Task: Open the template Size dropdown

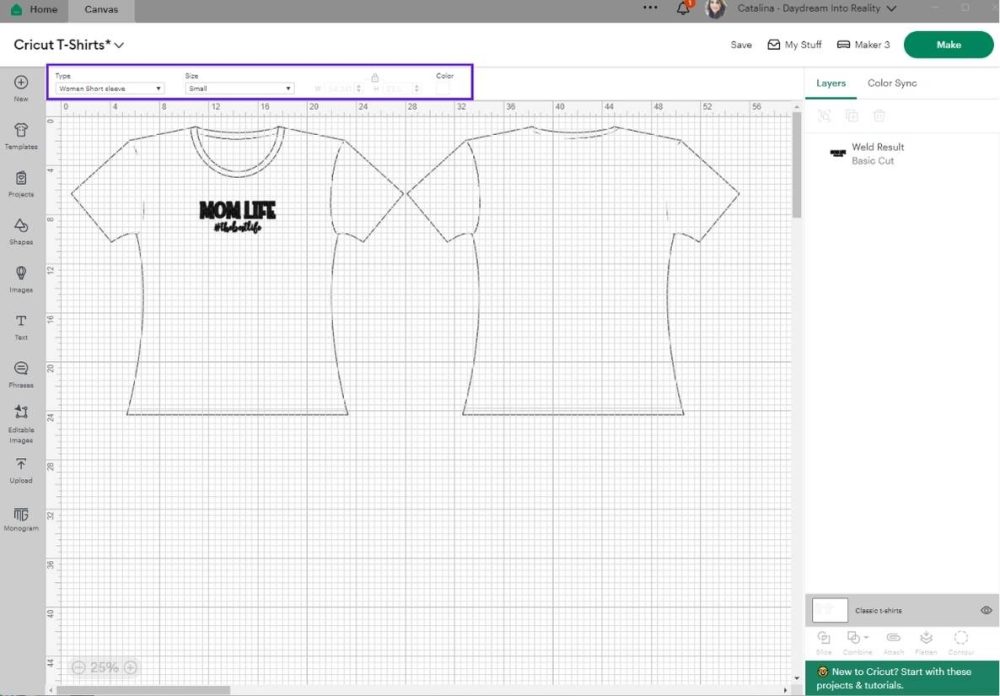Action: 239,88
